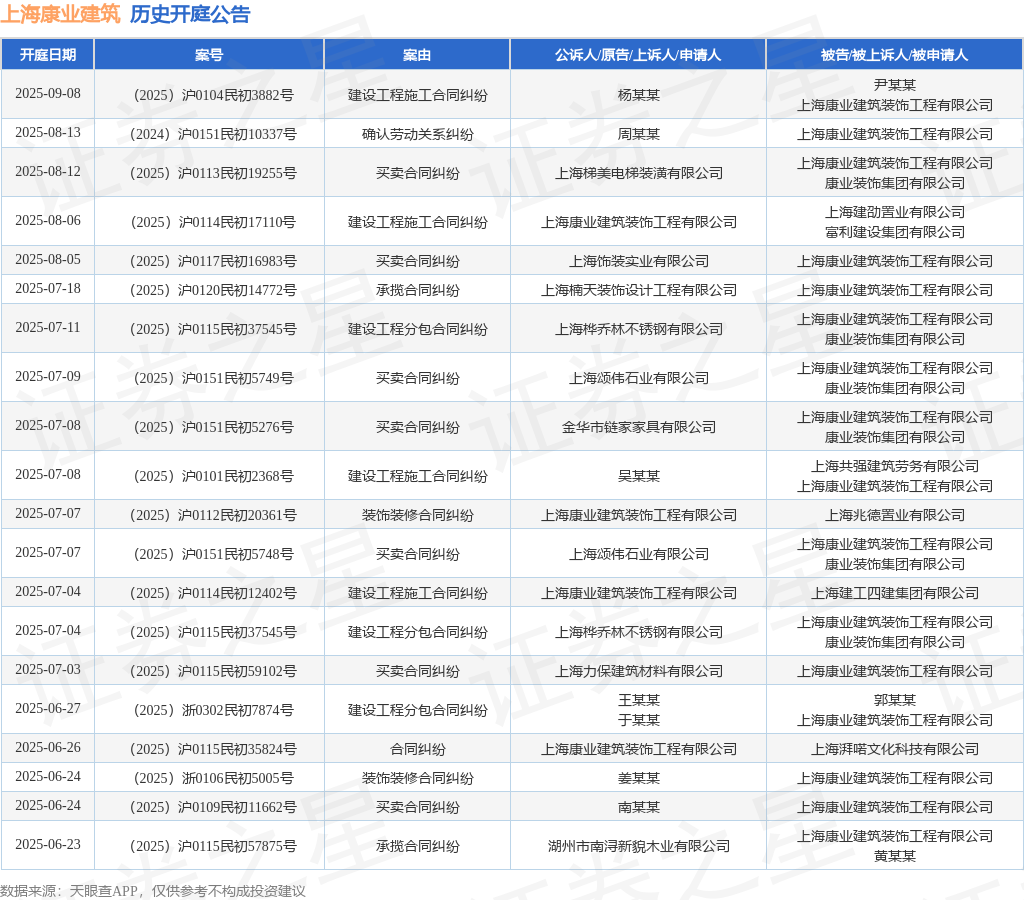The width and height of the screenshot is (1024, 900).
Task: Click the date 2025-06-26
Action: pos(48,747)
